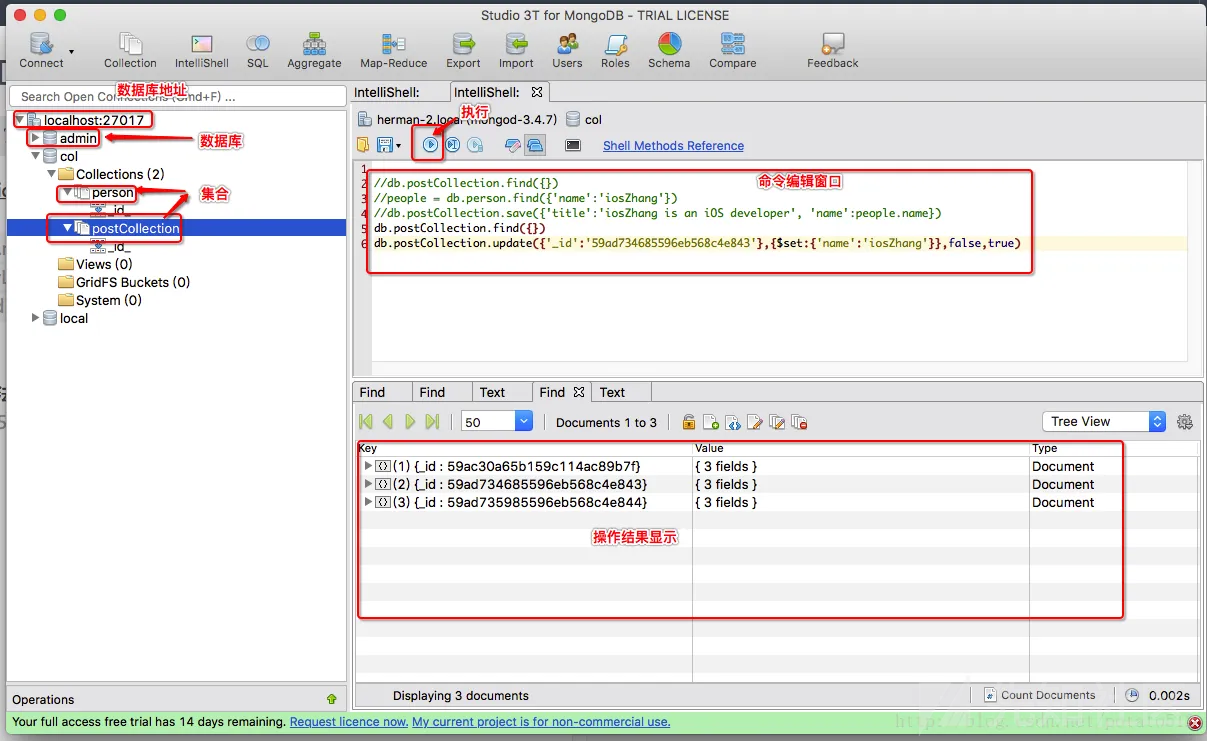Save the script with the floppy disk icon

(x=385, y=145)
